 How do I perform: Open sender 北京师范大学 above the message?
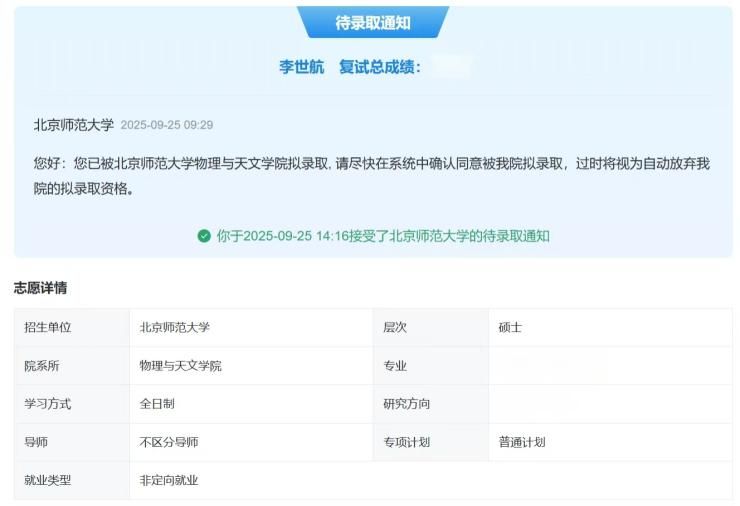click(73, 125)
